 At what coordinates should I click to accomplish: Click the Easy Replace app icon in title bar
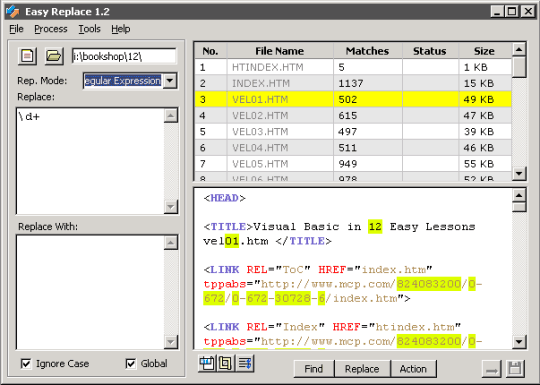12,11
